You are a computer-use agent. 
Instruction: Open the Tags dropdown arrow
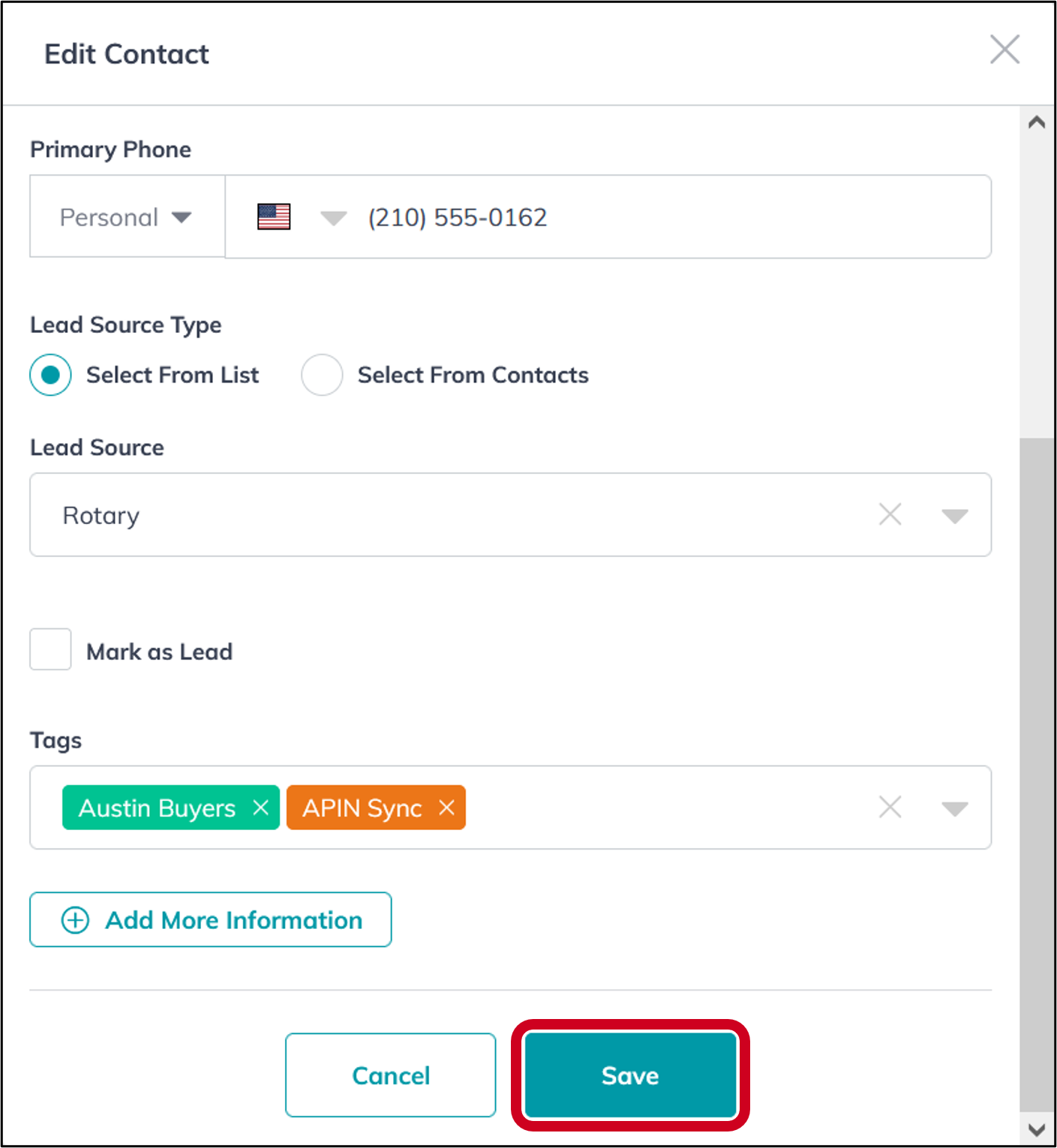pyautogui.click(x=954, y=809)
